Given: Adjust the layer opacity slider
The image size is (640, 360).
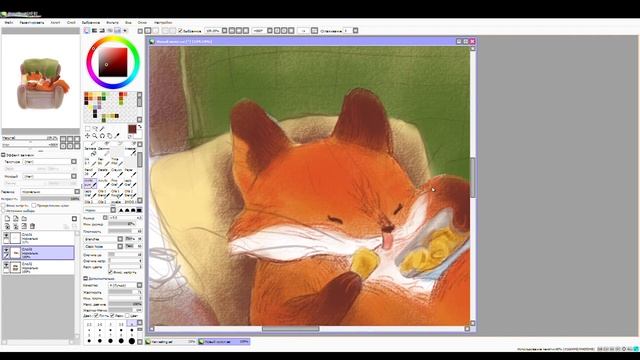Looking at the screenshot, I should tap(51, 199).
